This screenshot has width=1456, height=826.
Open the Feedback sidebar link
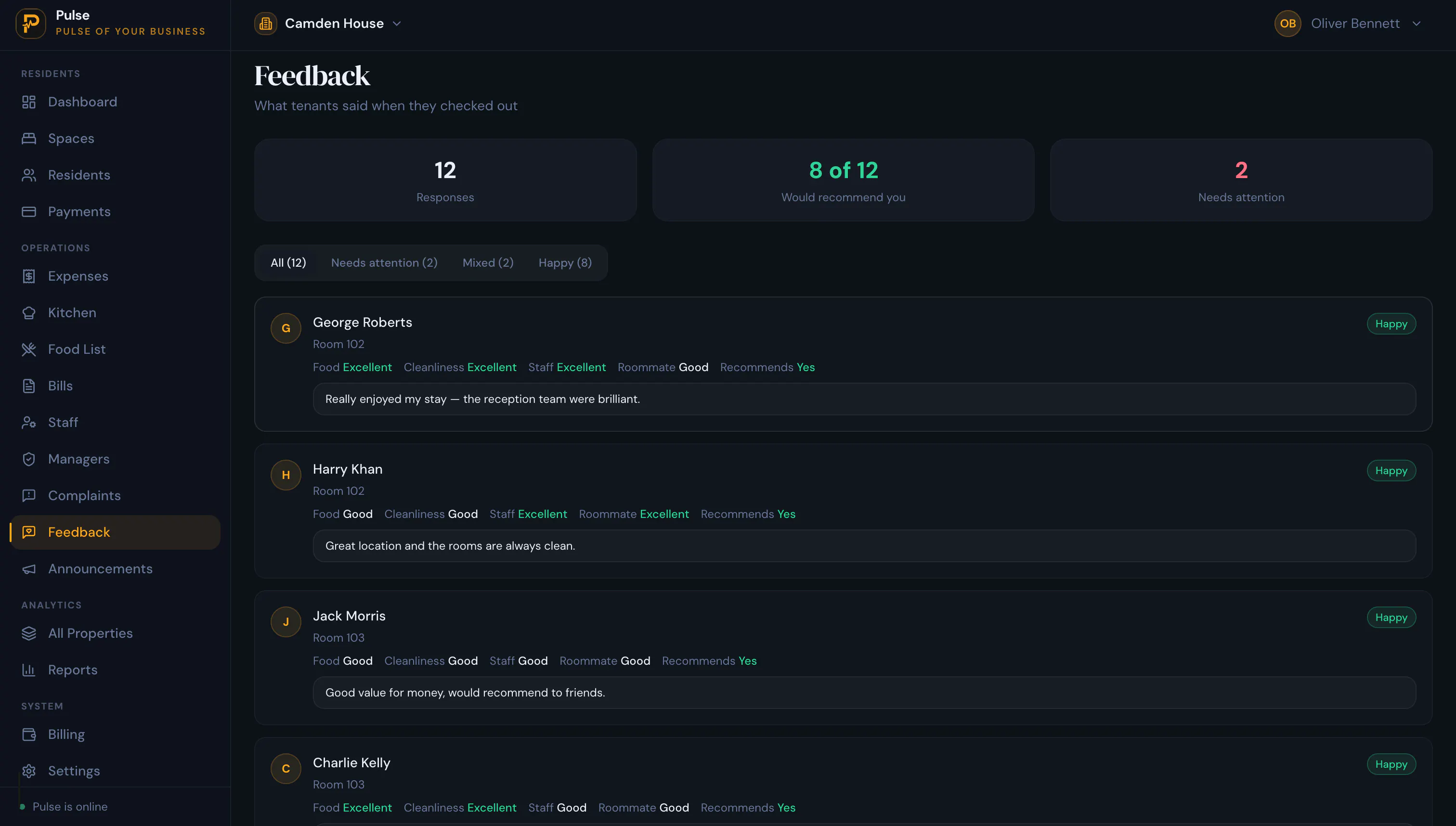[x=115, y=532]
